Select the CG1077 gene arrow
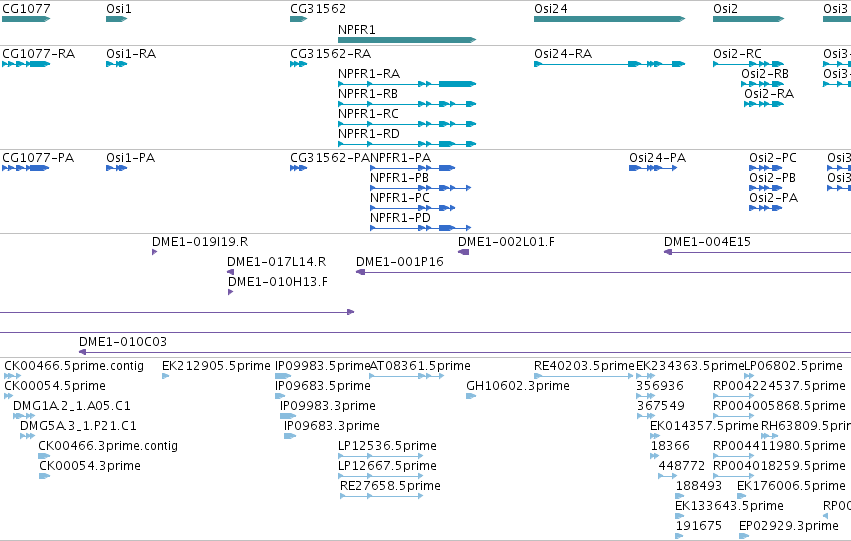Viewport: 851px width, 541px height. [26, 19]
